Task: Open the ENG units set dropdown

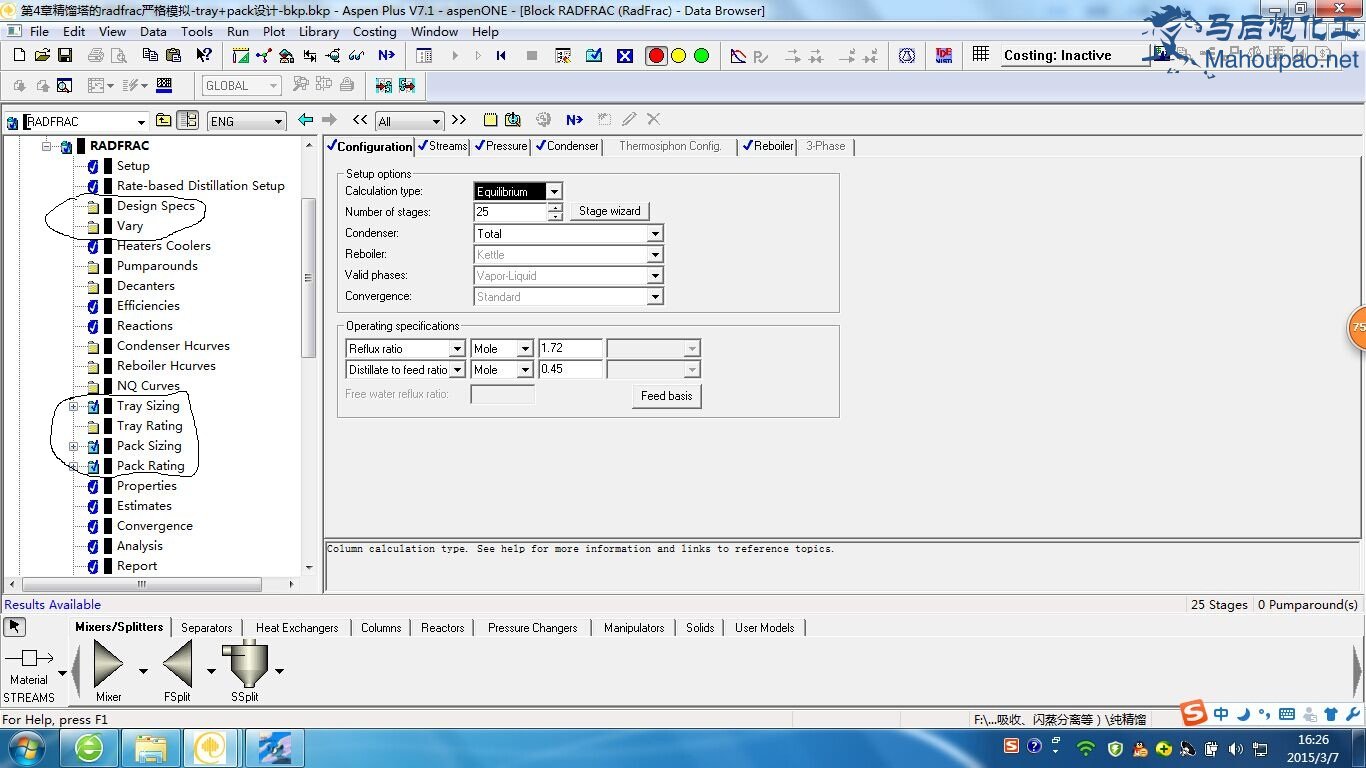Action: (x=278, y=121)
